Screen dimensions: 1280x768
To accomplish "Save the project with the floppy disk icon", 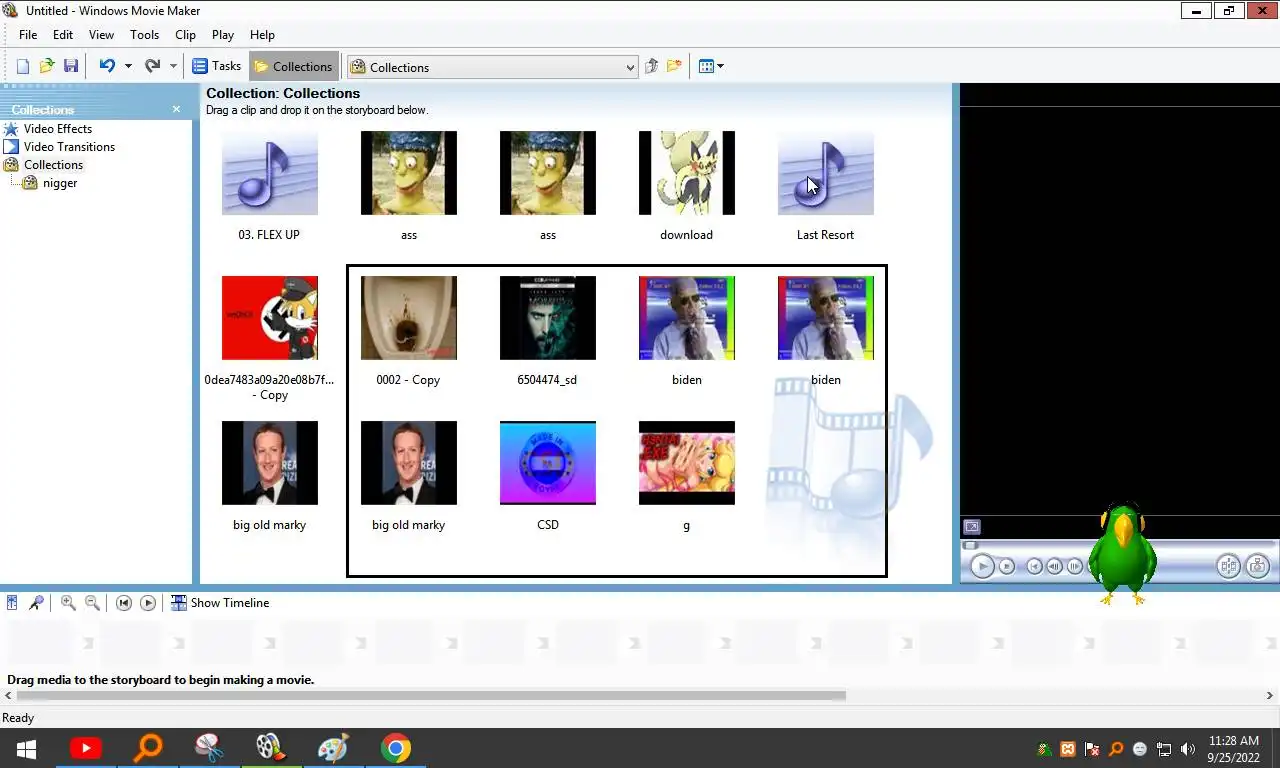I will 71,66.
